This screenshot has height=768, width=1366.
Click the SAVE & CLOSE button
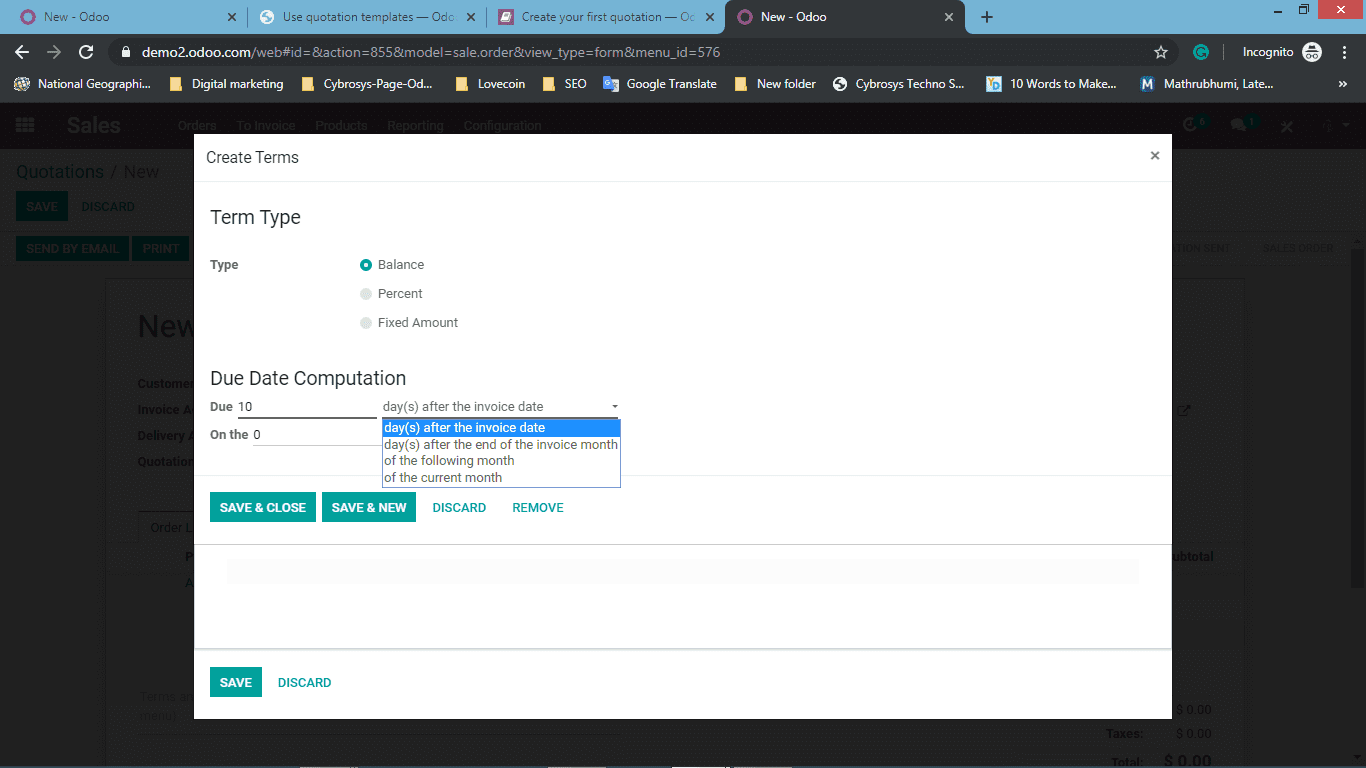point(263,507)
